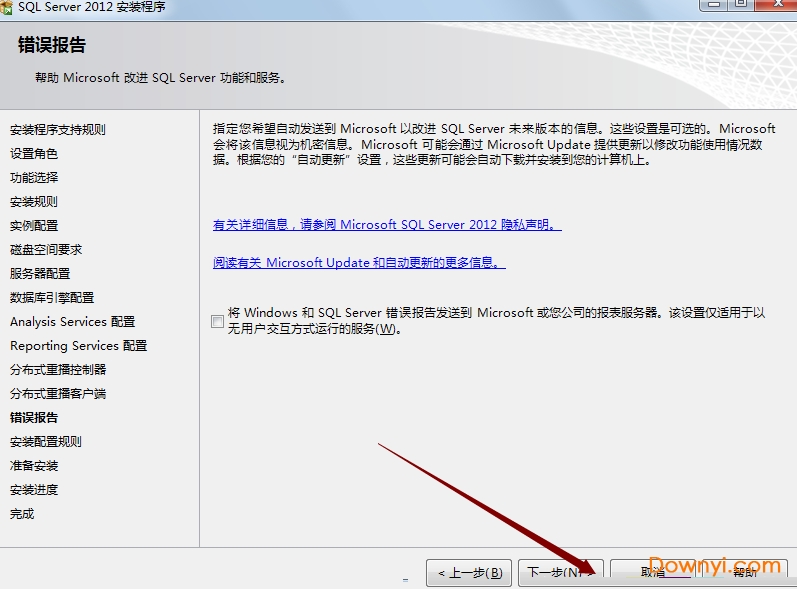Go to 设置角色 step in sidebar
Image resolution: width=797 pixels, height=589 pixels.
pyautogui.click(x=34, y=154)
